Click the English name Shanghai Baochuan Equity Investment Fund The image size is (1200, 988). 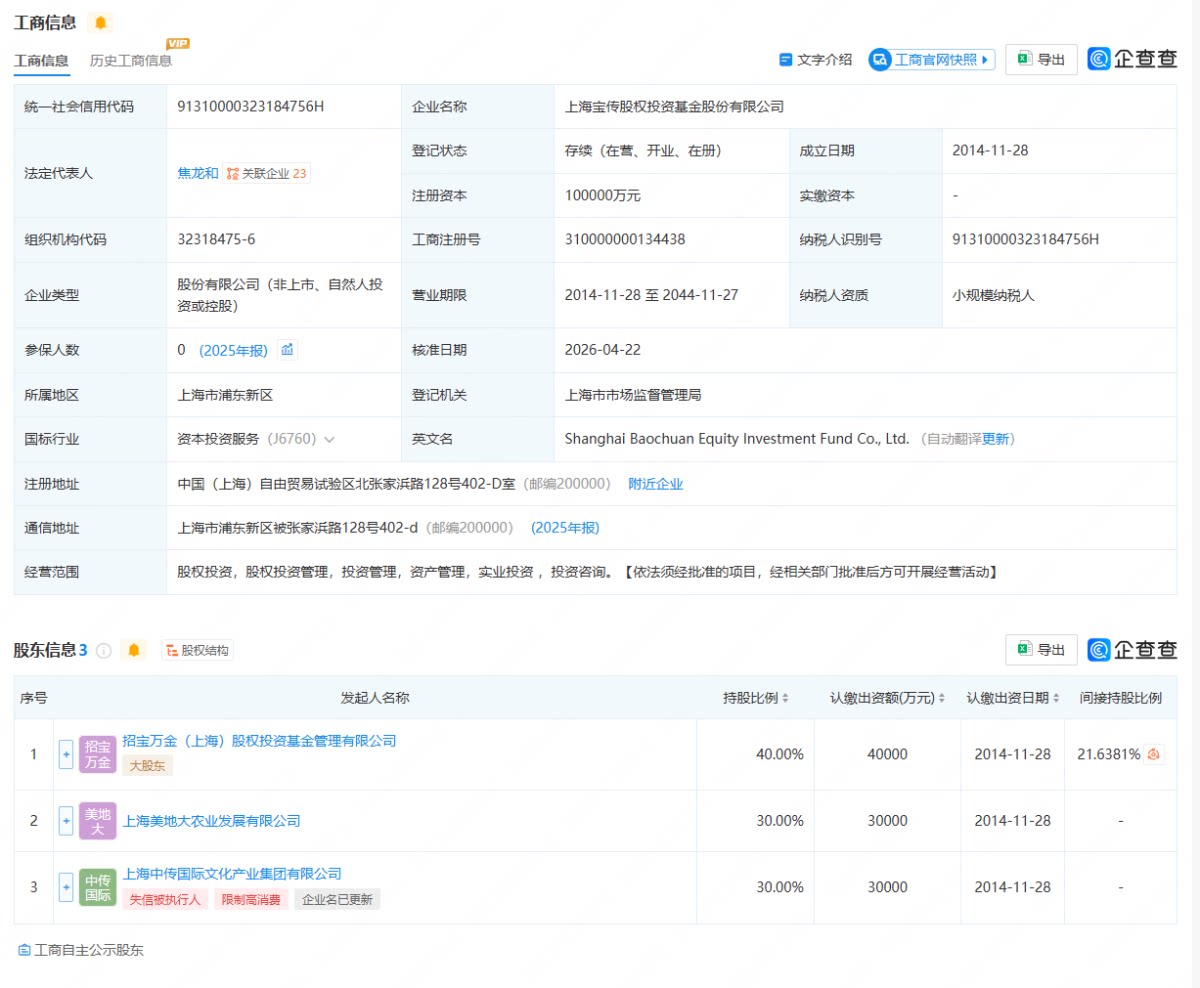[x=737, y=439]
